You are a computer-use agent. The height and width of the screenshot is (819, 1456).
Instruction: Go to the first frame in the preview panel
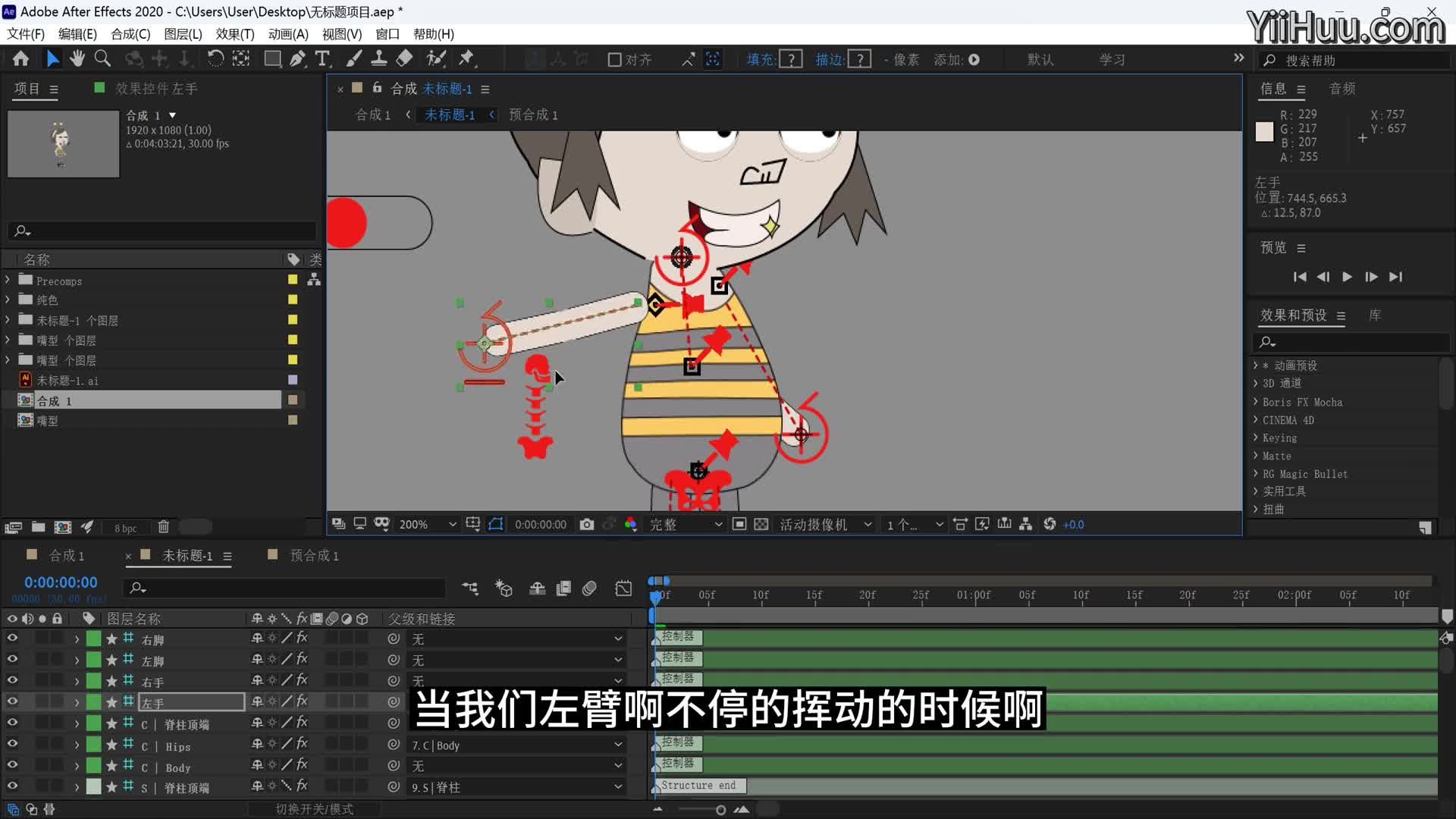tap(1299, 277)
